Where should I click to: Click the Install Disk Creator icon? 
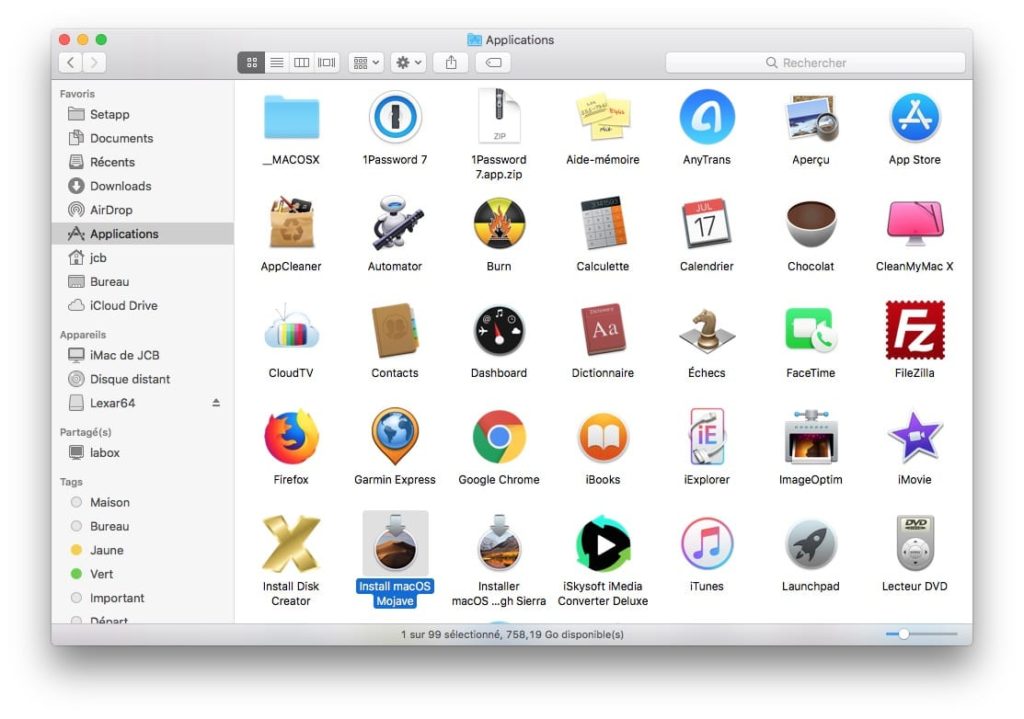point(291,543)
